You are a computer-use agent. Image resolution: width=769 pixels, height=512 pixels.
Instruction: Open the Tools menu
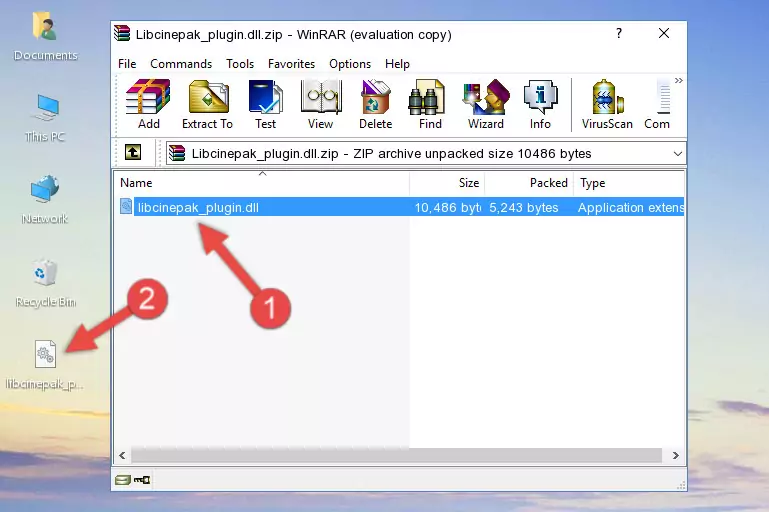point(240,64)
